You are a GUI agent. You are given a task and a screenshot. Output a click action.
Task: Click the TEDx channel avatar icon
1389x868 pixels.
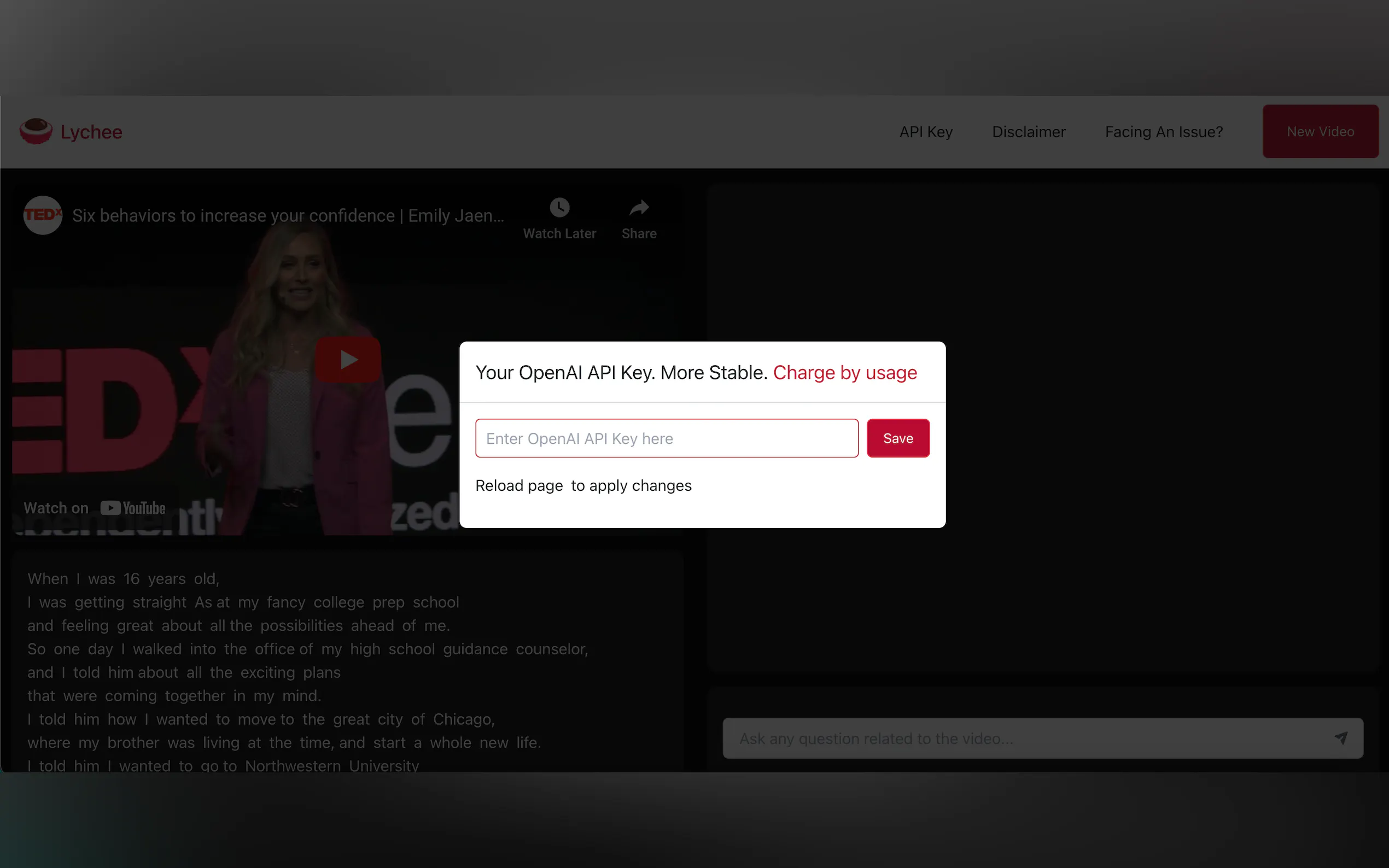pos(43,215)
